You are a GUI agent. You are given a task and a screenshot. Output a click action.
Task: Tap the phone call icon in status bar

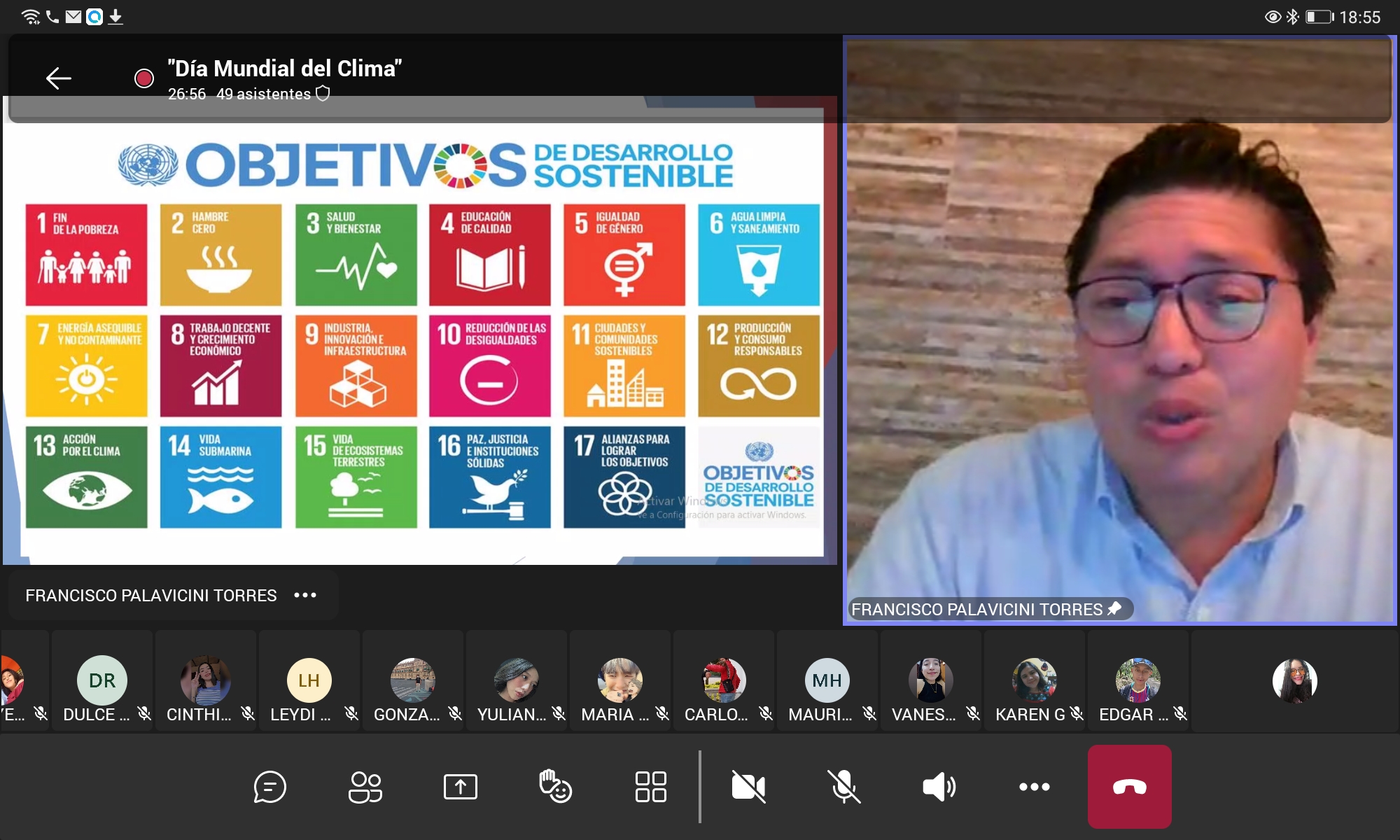[52, 16]
